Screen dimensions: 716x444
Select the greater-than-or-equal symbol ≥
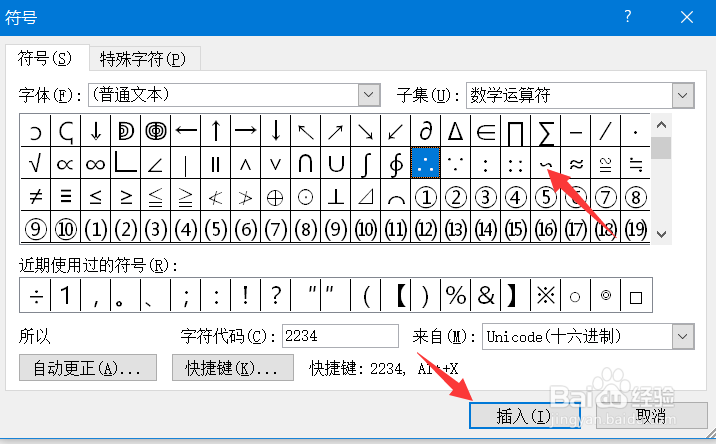[126, 196]
